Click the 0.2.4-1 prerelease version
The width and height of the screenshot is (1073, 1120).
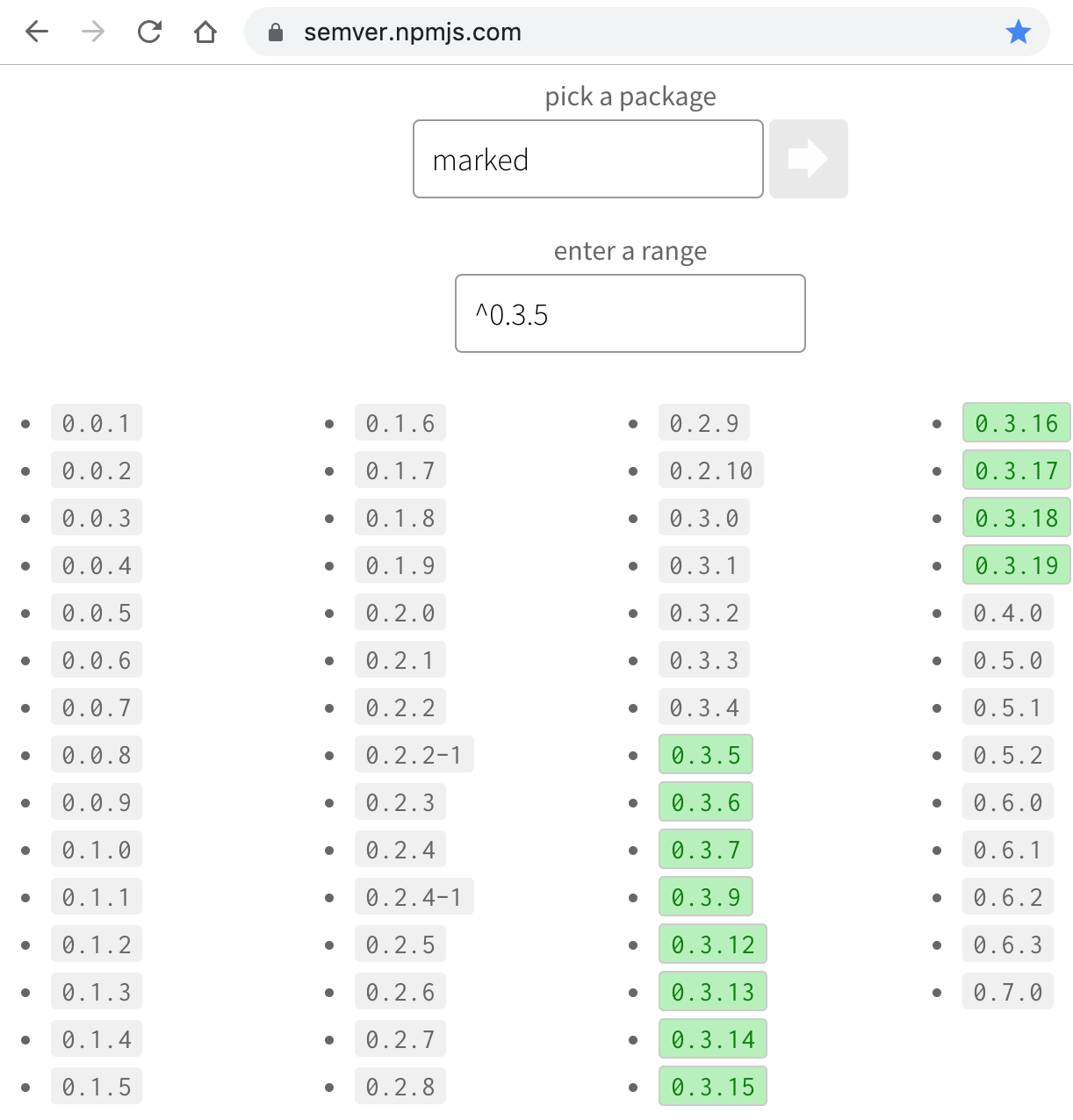414,896
